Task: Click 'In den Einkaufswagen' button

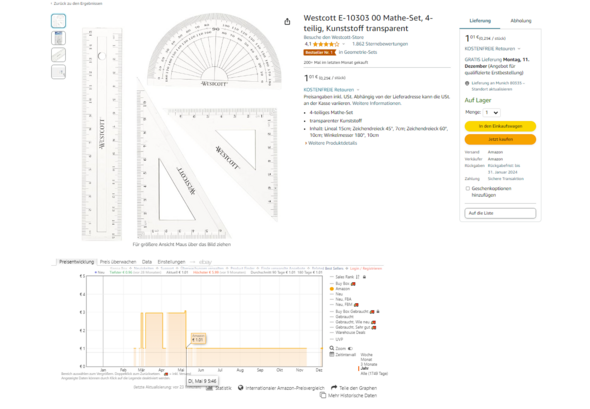Action: point(500,126)
